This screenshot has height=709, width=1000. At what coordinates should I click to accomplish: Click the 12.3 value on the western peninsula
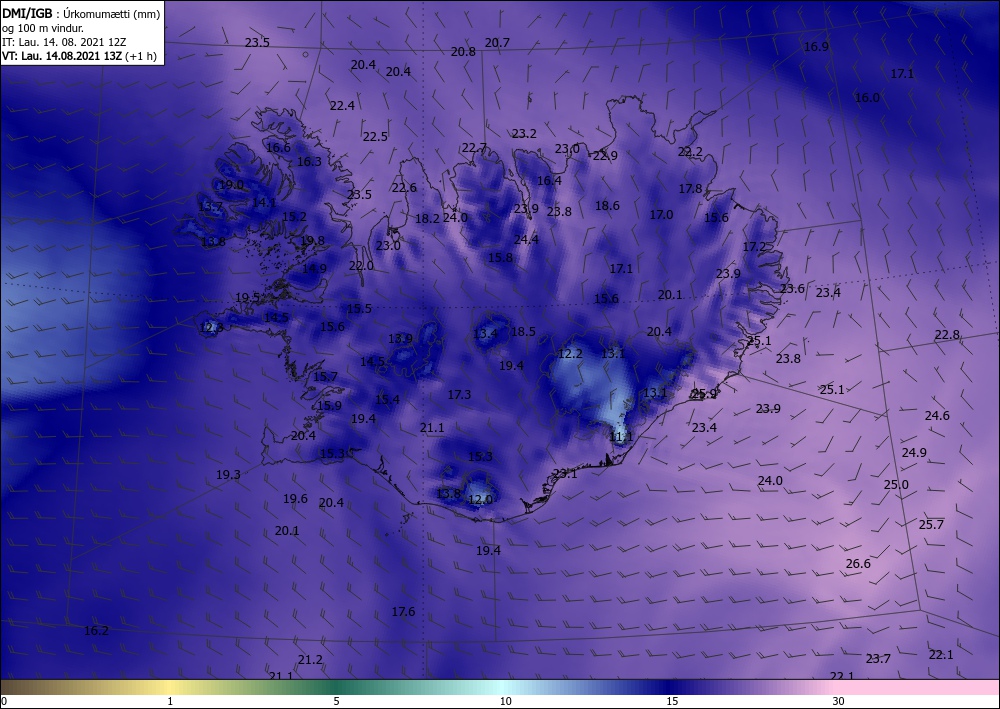[212, 328]
